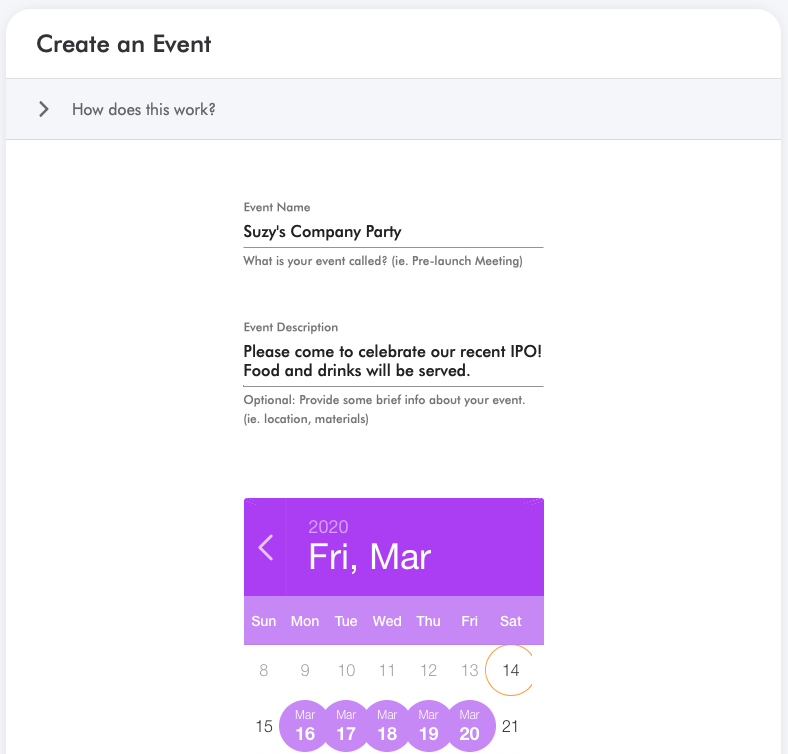
Task: Edit the Event Description text area
Action: pyautogui.click(x=393, y=361)
